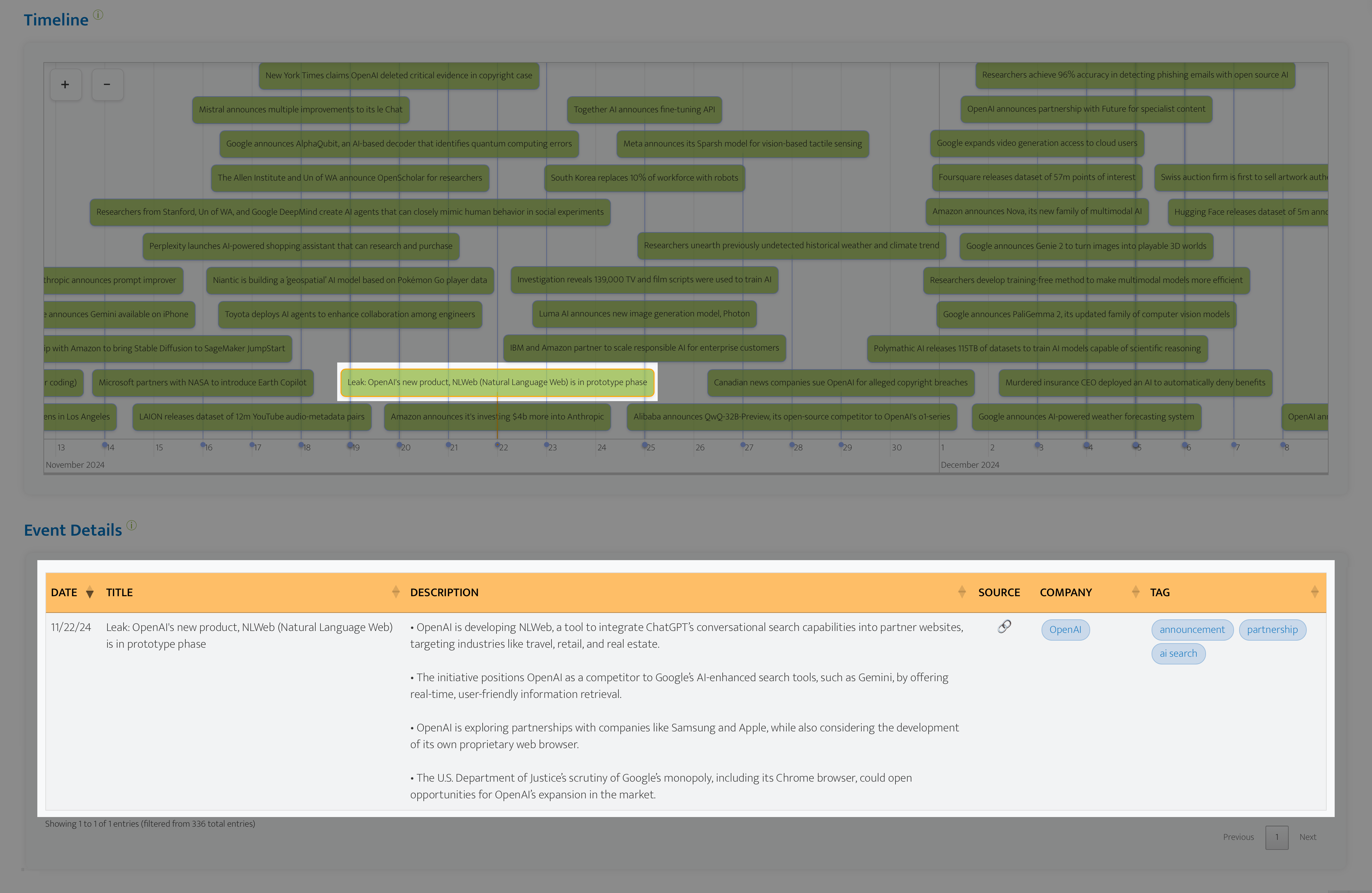This screenshot has height=893, width=1372.
Task: Click the NLWeb entry title text
Action: tap(249, 636)
